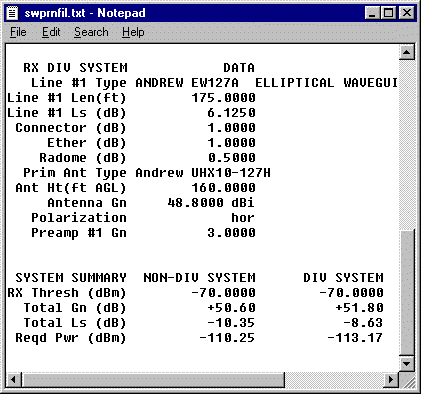Minimize the Notepad window
This screenshot has height=394, width=421.
pyautogui.click(x=372, y=13)
